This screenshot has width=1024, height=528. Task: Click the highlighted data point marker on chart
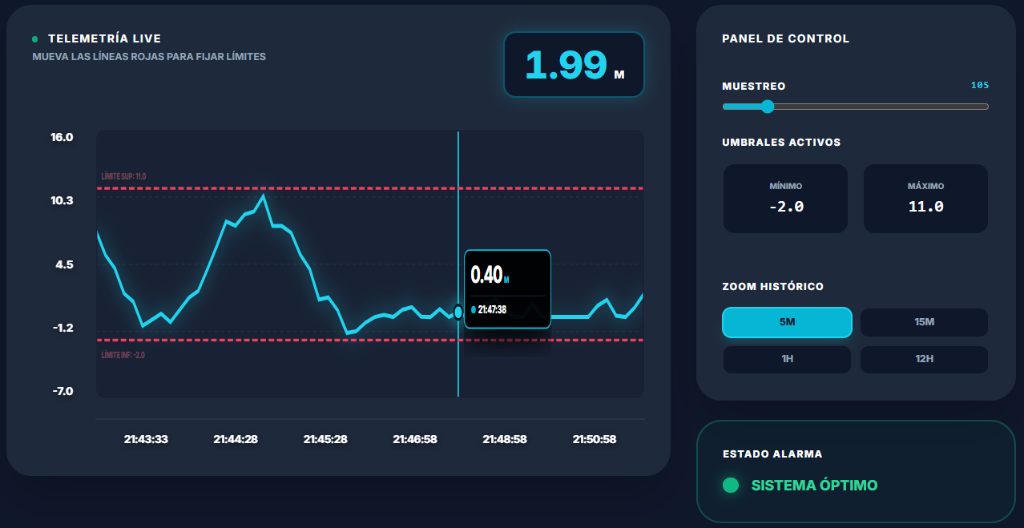(458, 312)
